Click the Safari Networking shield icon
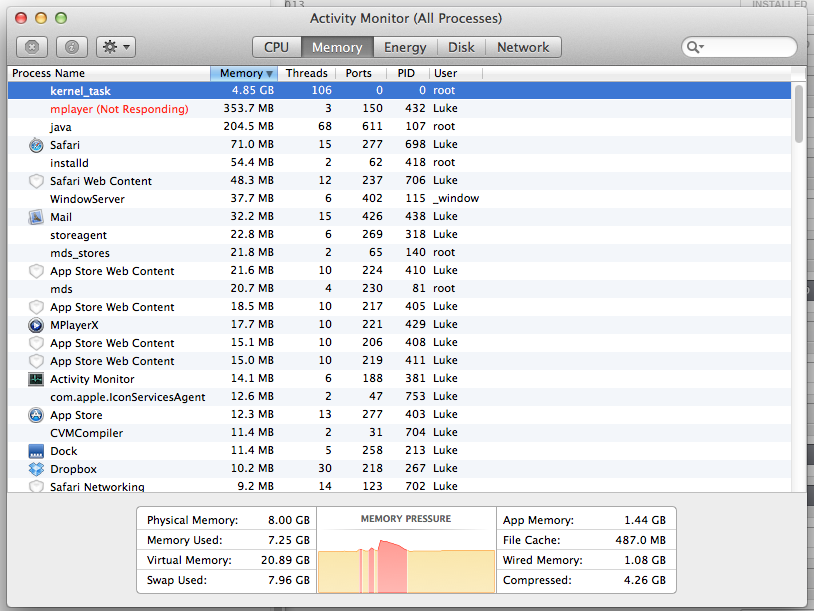Screen dimensions: 814x611 tap(36, 486)
